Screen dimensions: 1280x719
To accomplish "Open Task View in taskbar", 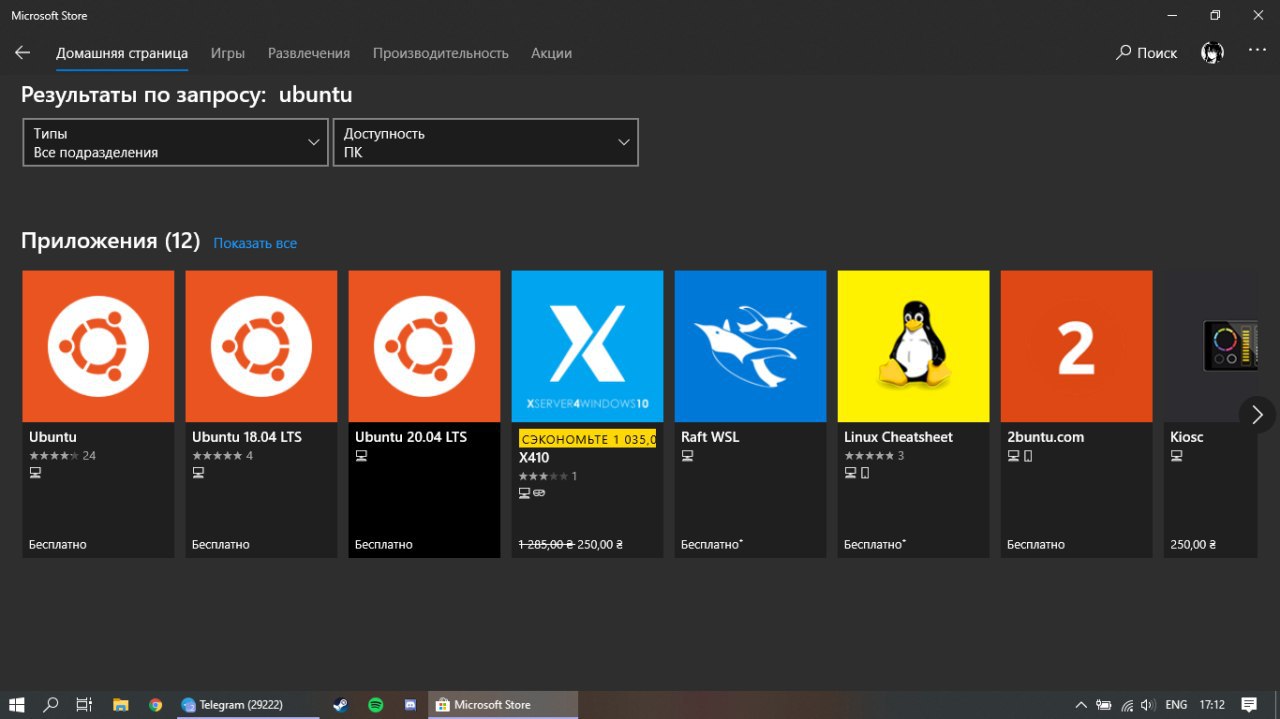I will tap(85, 705).
